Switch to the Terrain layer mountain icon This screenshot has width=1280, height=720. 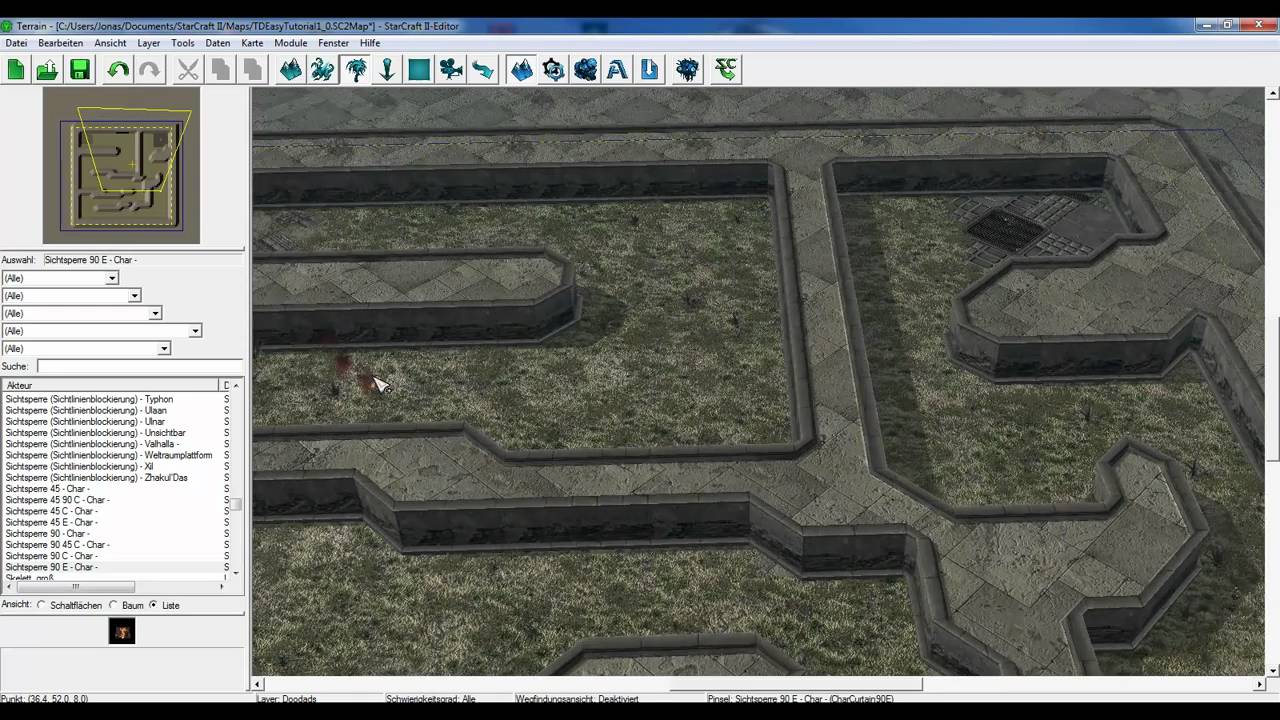pos(290,69)
